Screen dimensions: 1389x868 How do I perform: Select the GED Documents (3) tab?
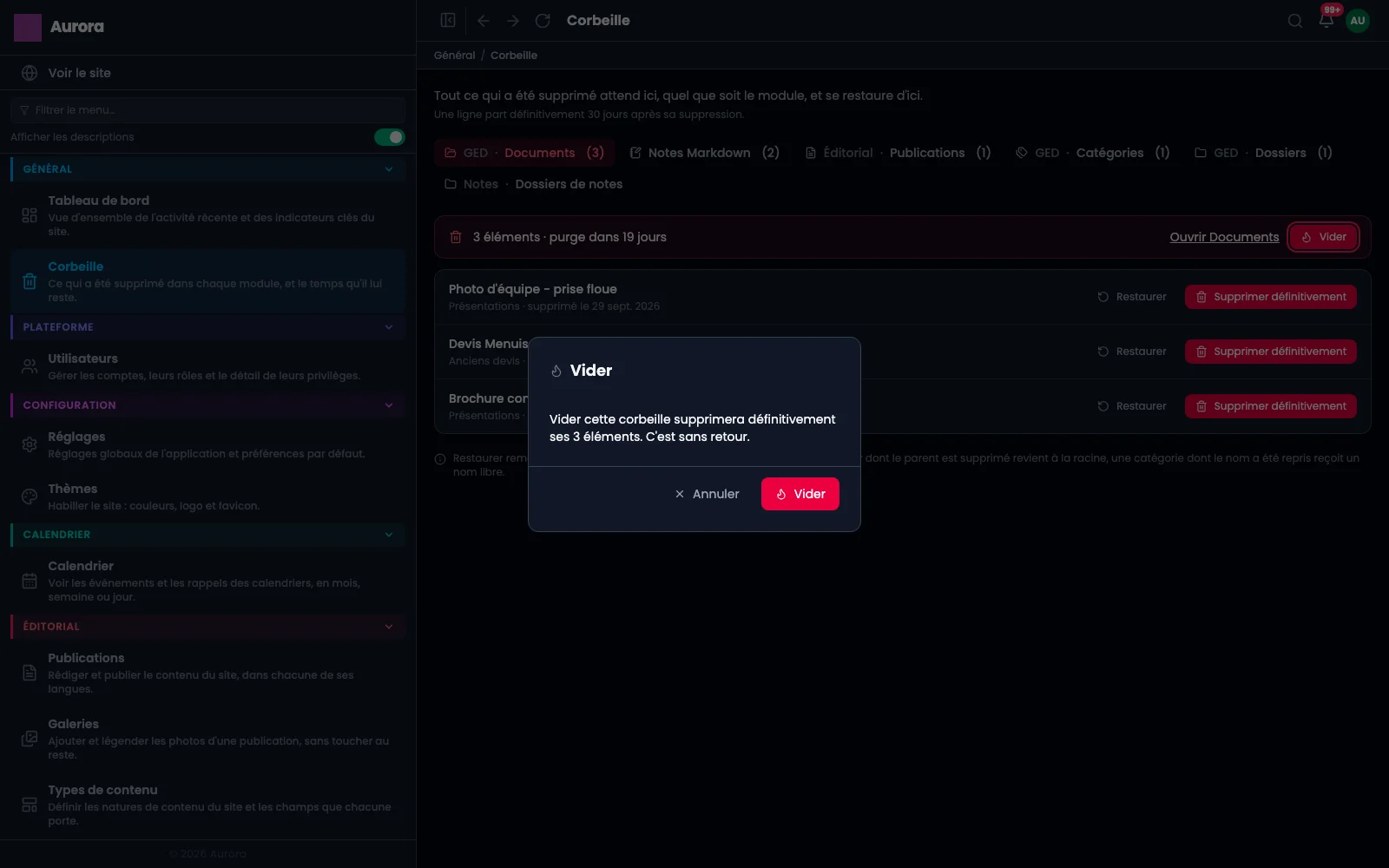point(524,153)
